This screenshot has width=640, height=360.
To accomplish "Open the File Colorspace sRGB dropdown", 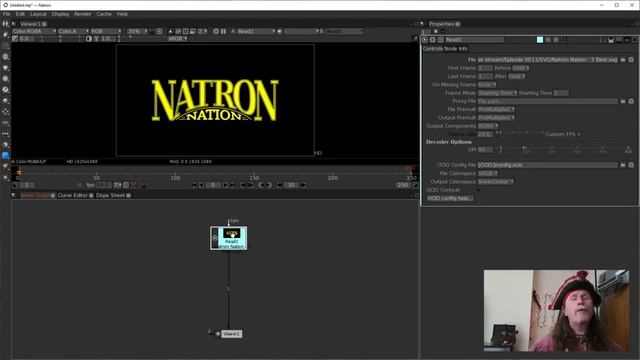I will [x=488, y=173].
